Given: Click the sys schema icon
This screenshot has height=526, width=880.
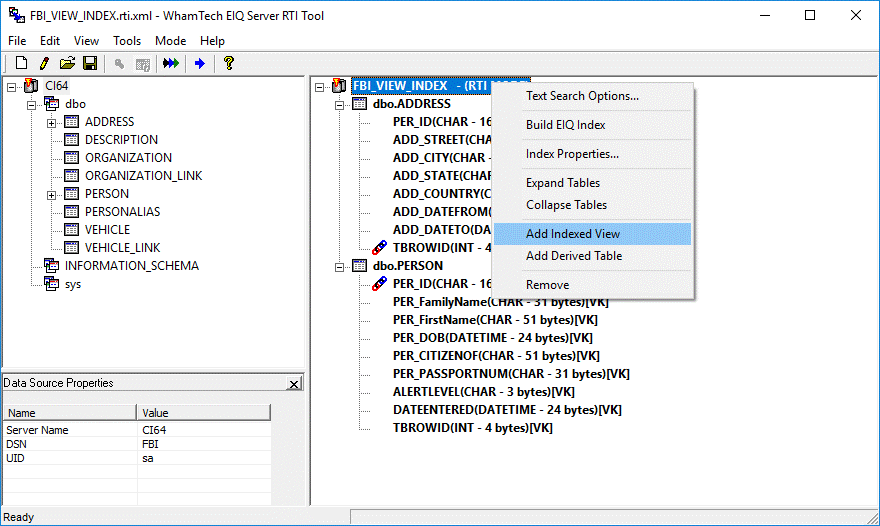Looking at the screenshot, I should point(52,283).
